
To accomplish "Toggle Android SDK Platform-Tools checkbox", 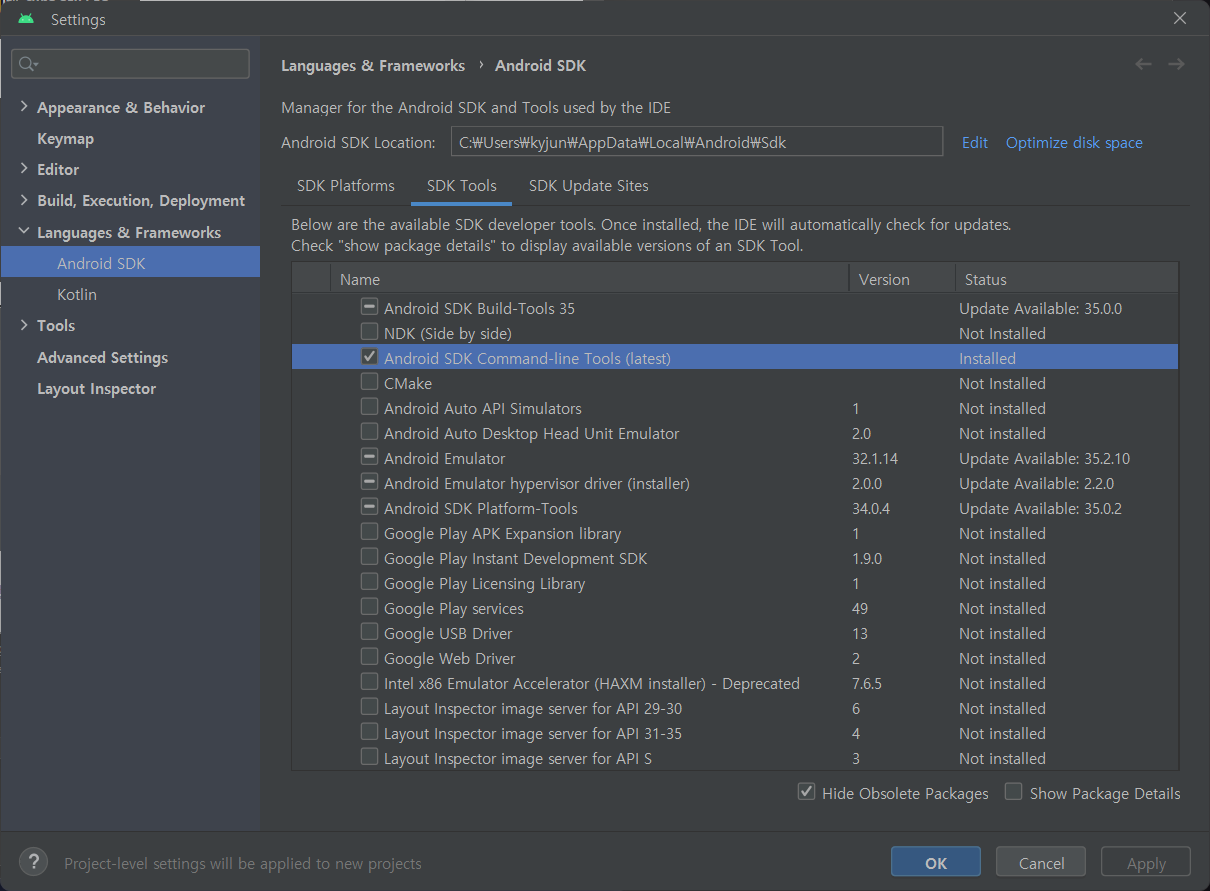I will (x=369, y=507).
